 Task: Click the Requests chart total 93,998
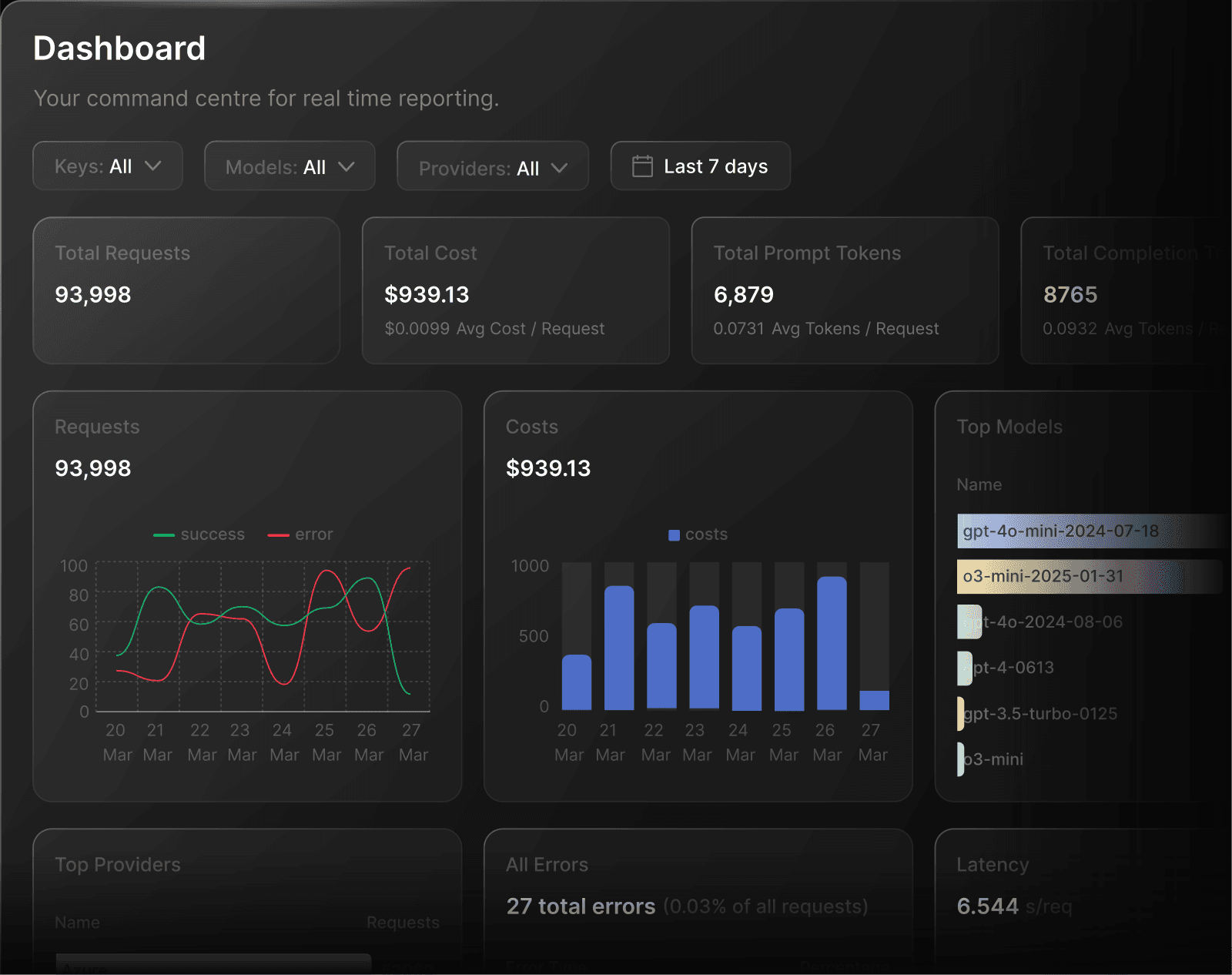[93, 468]
